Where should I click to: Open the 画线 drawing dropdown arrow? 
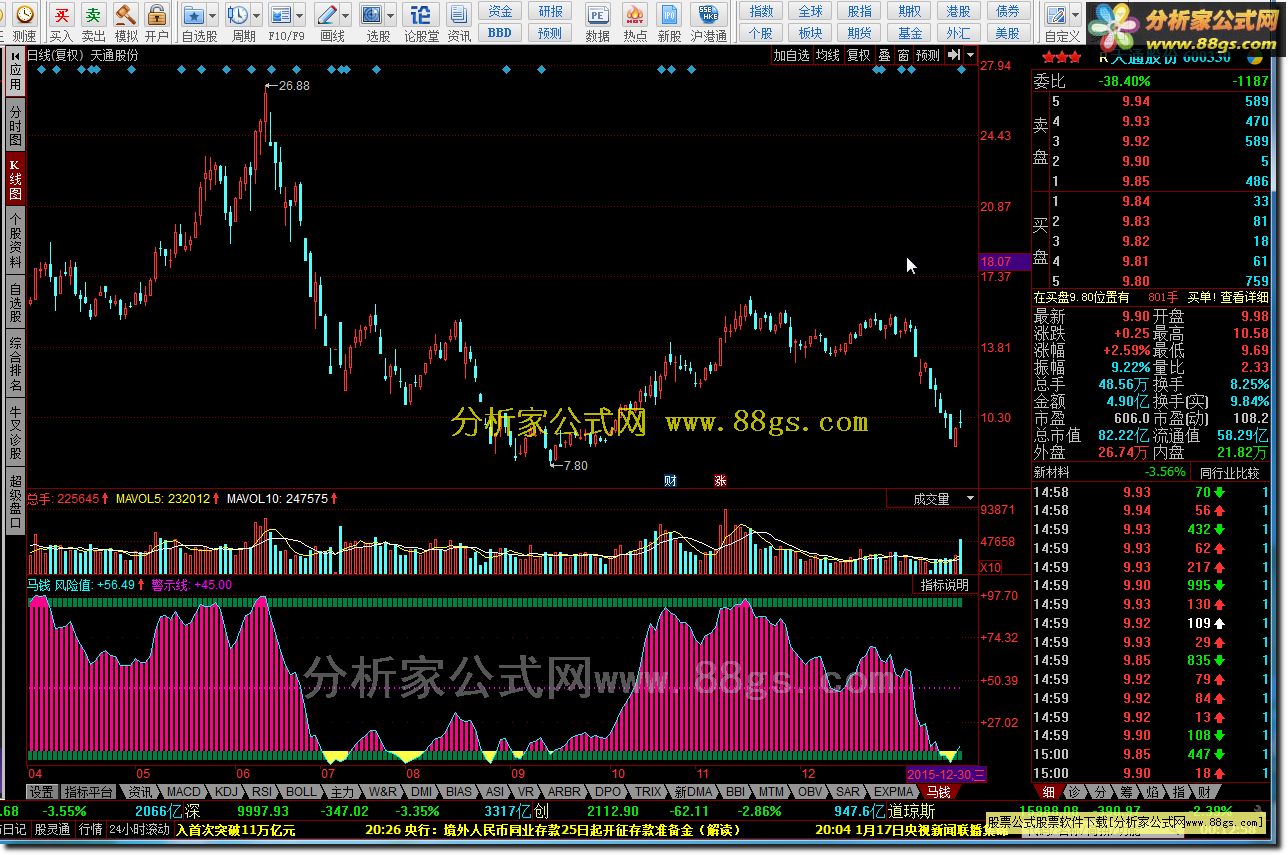(x=346, y=15)
